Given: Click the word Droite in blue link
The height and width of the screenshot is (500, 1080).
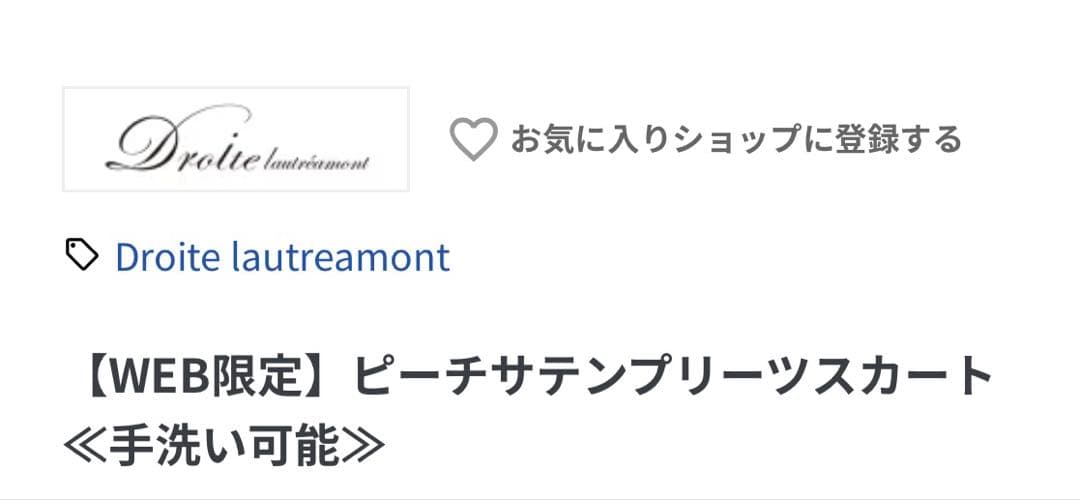Looking at the screenshot, I should [x=166, y=257].
